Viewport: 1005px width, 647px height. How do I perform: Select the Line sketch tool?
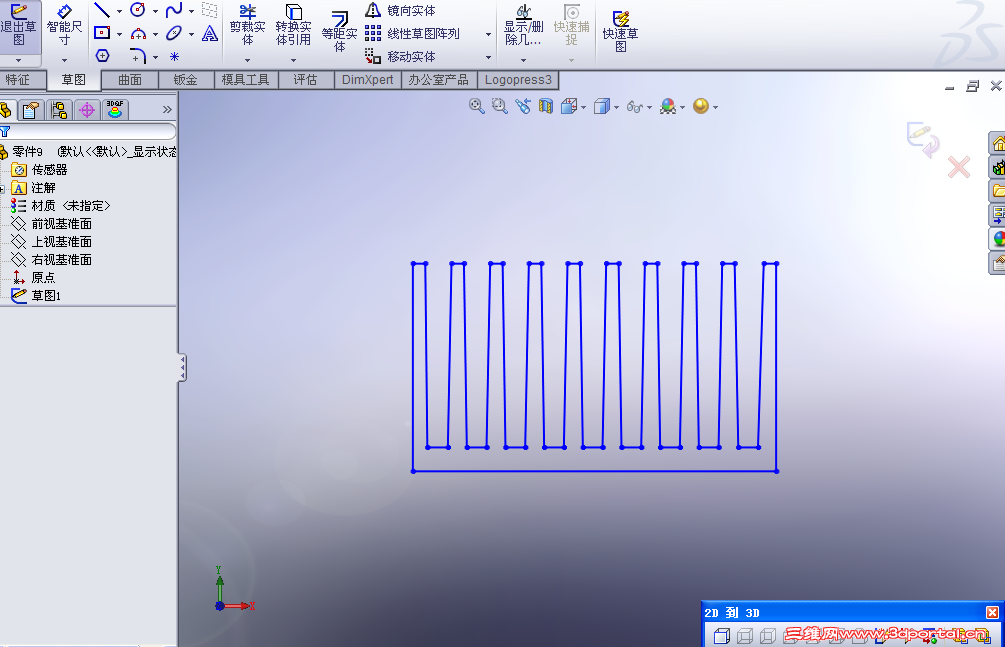102,10
